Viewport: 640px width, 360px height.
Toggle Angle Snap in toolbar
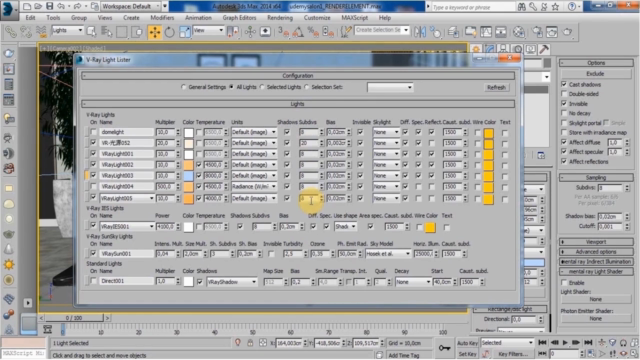pos(298,32)
